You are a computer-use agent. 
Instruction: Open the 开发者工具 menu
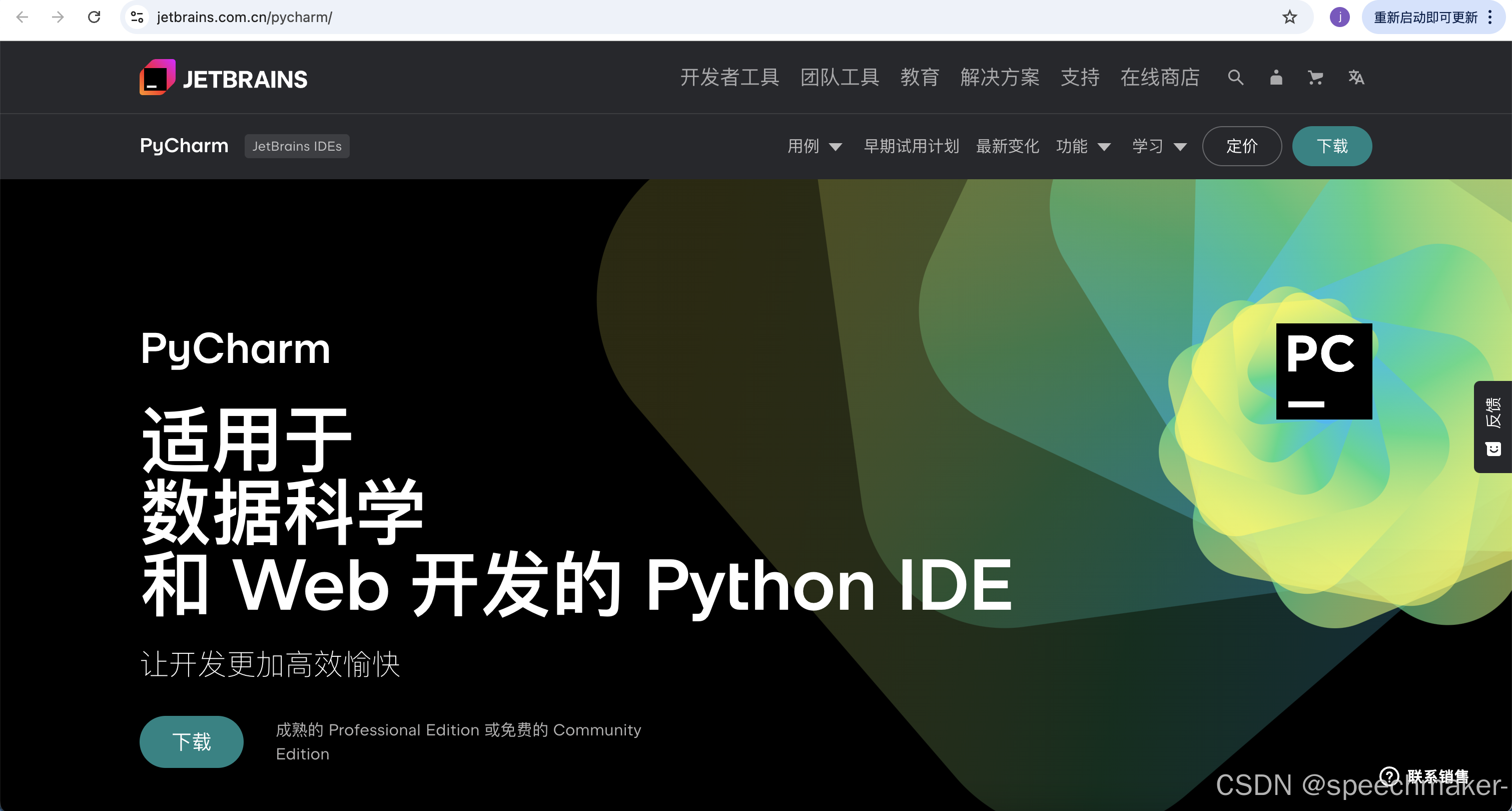[729, 78]
